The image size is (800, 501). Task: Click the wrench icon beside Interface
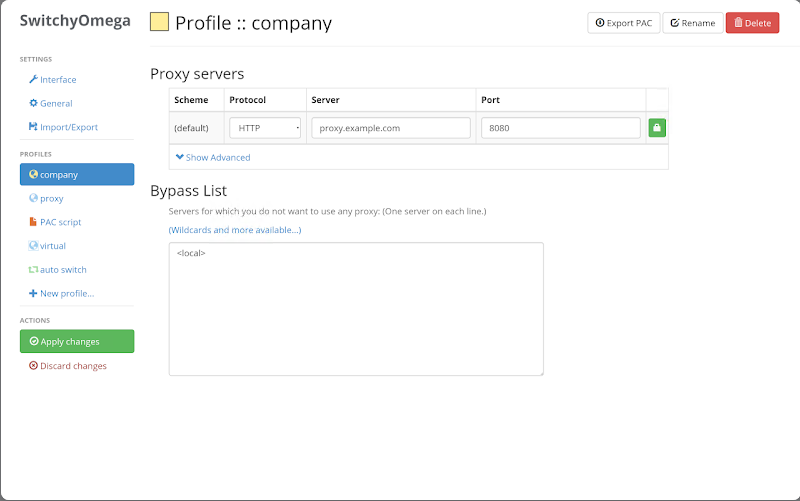click(x=33, y=79)
